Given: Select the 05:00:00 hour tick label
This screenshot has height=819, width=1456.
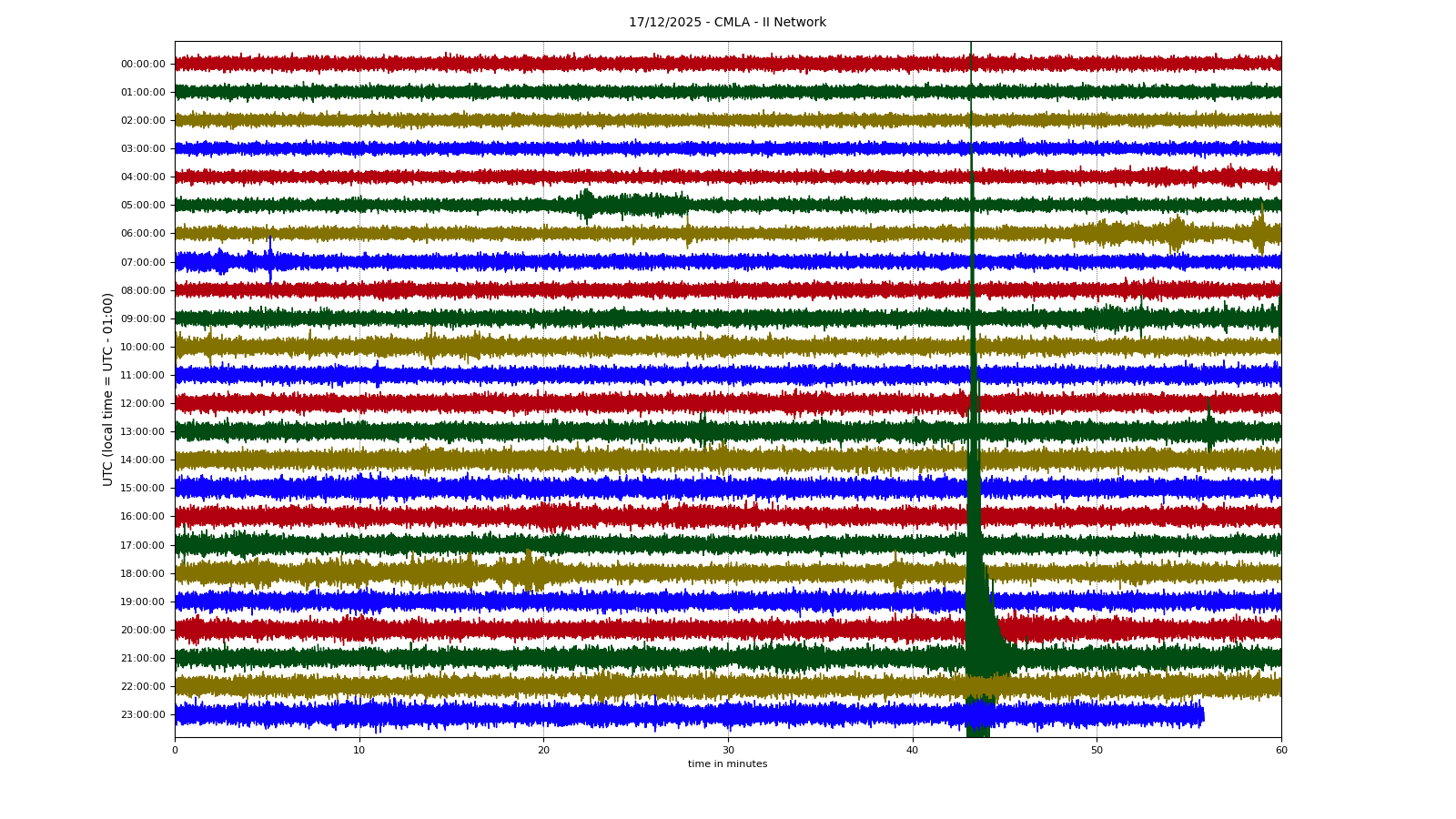Looking at the screenshot, I should point(143,206).
